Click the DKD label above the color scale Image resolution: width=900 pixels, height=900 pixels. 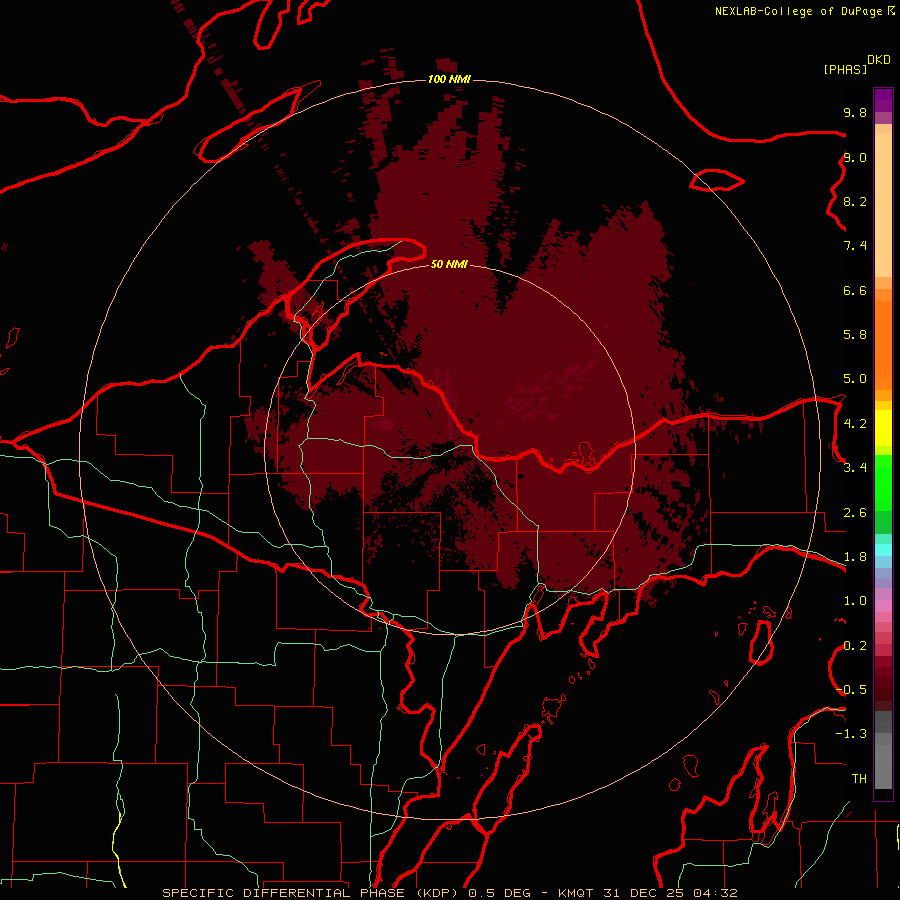(x=879, y=60)
